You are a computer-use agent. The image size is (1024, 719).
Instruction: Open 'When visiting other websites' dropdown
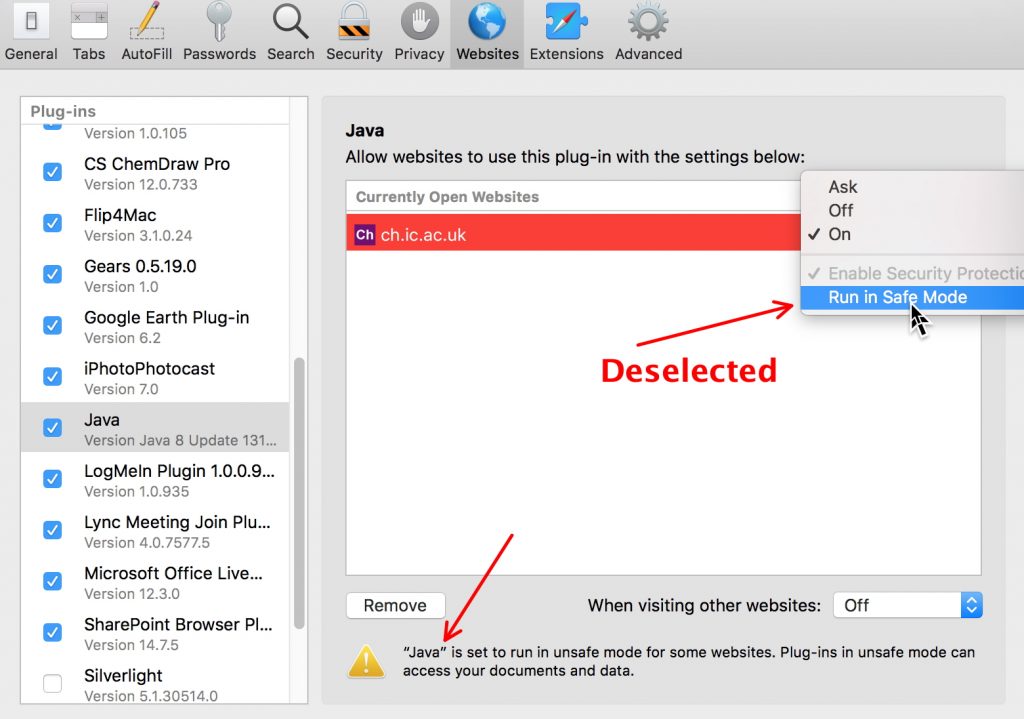click(909, 605)
